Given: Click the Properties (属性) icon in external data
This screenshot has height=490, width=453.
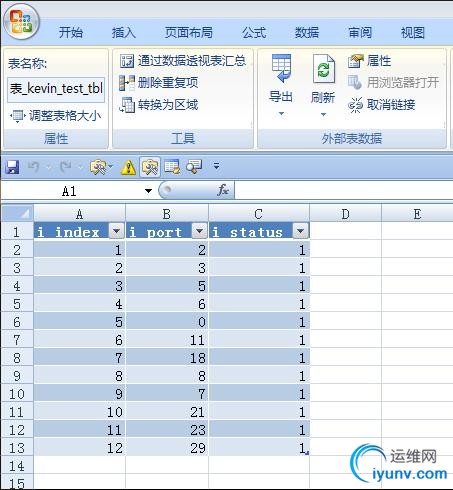Looking at the screenshot, I should point(355,61).
